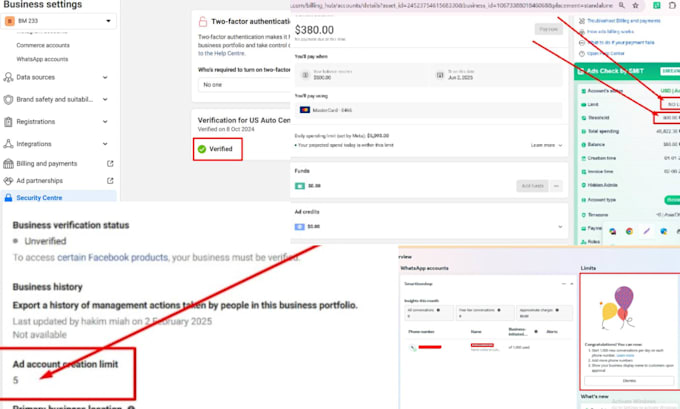Click the Billing and payments bank icon
Screen dimensions: 680x409
click(x=8, y=164)
